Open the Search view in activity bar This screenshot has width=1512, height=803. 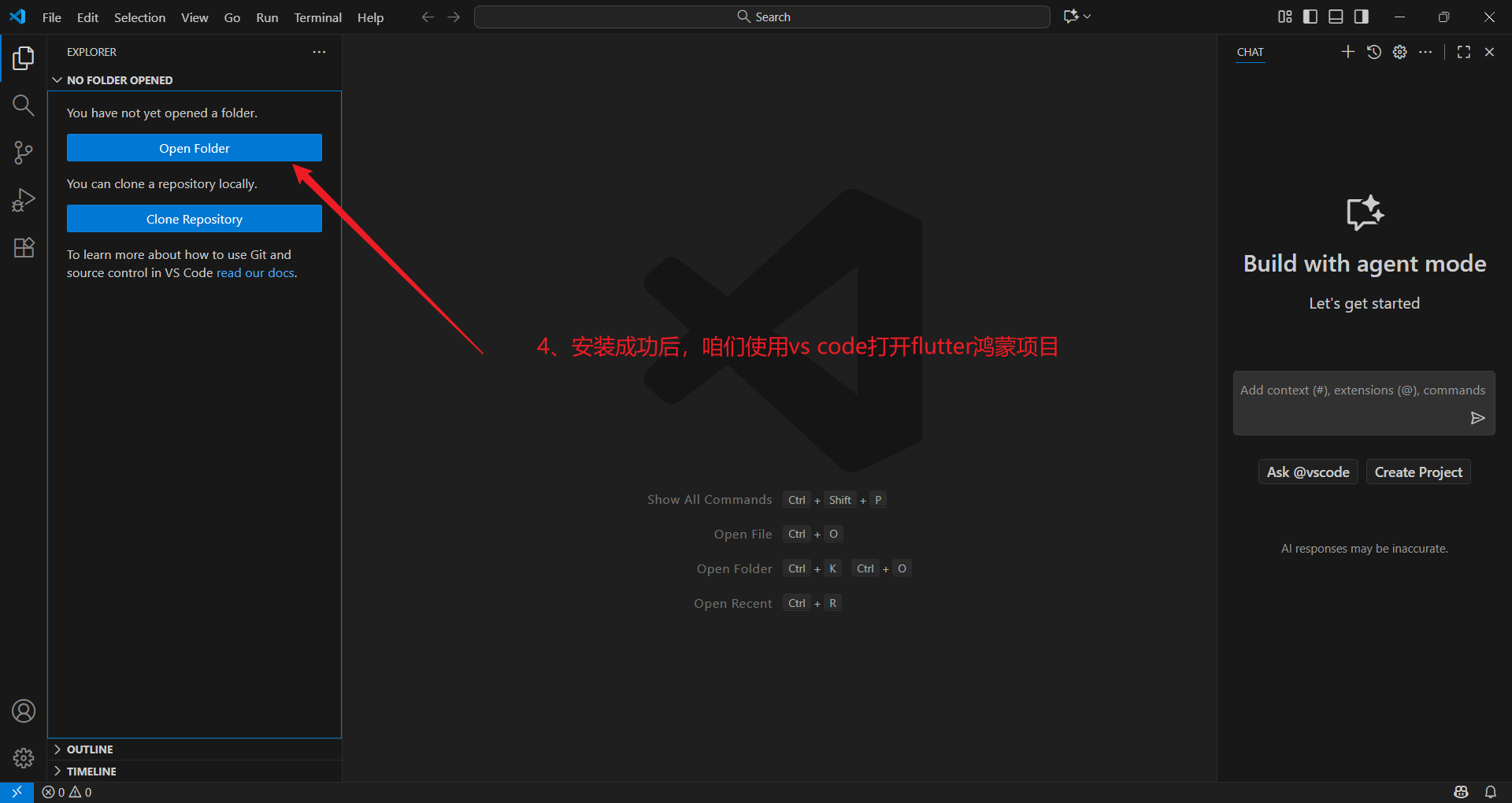(24, 105)
